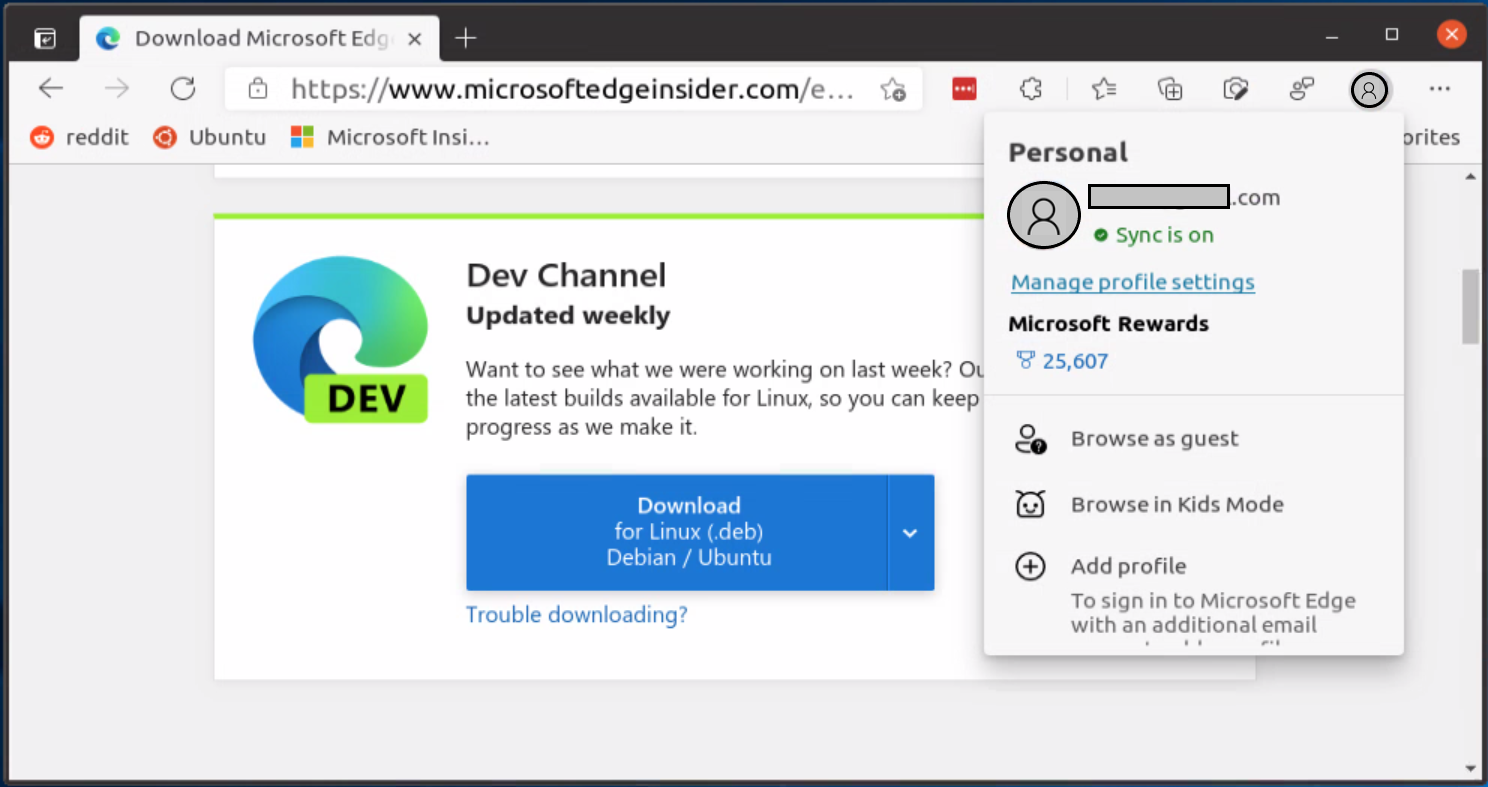The height and width of the screenshot is (787, 1488).
Task: Click the Sync is on indicator
Action: point(1163,235)
